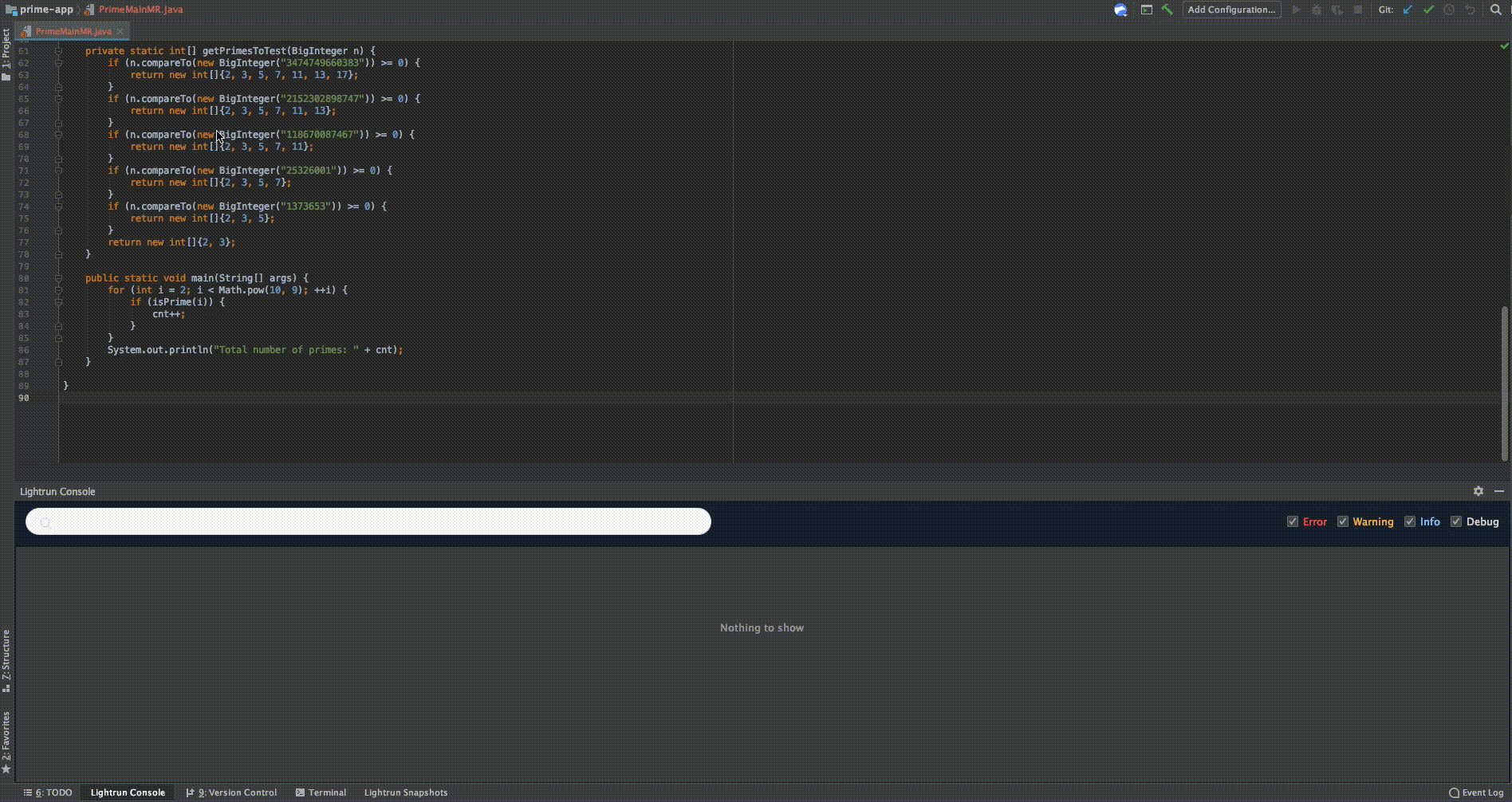1512x802 pixels.
Task: Open the Lightrun Snapshots tab
Action: point(405,792)
